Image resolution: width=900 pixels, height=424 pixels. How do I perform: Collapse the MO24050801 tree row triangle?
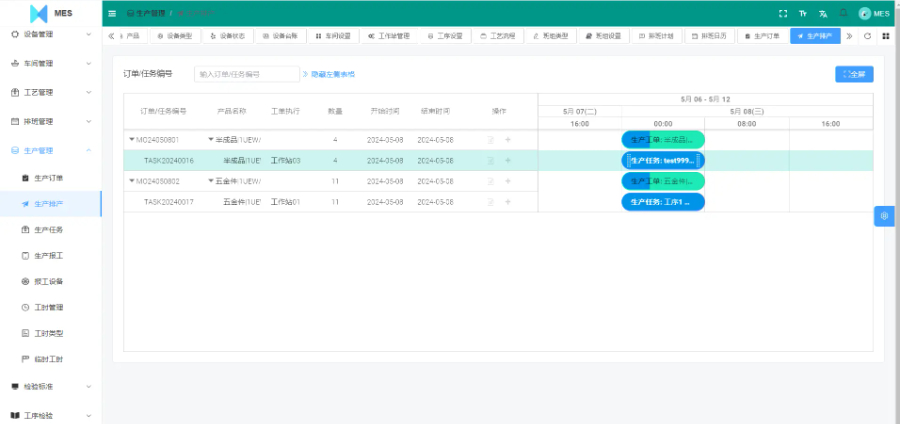[x=131, y=139]
